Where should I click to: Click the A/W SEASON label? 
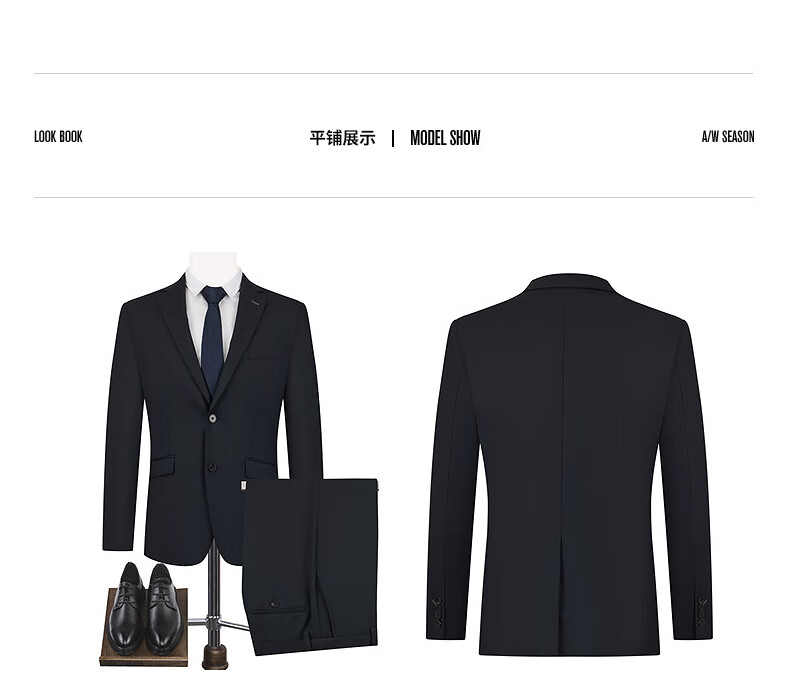coord(728,137)
